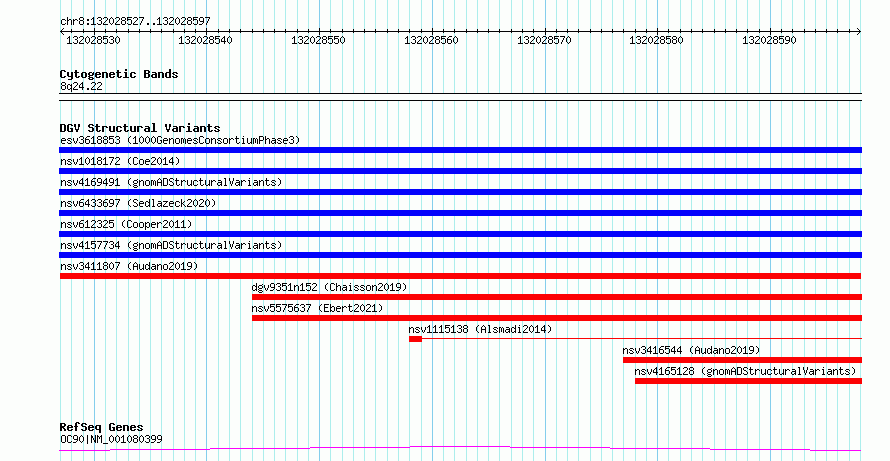Image resolution: width=890 pixels, height=461 pixels.
Task: Click ruler position 132028590
Action: tap(770, 40)
